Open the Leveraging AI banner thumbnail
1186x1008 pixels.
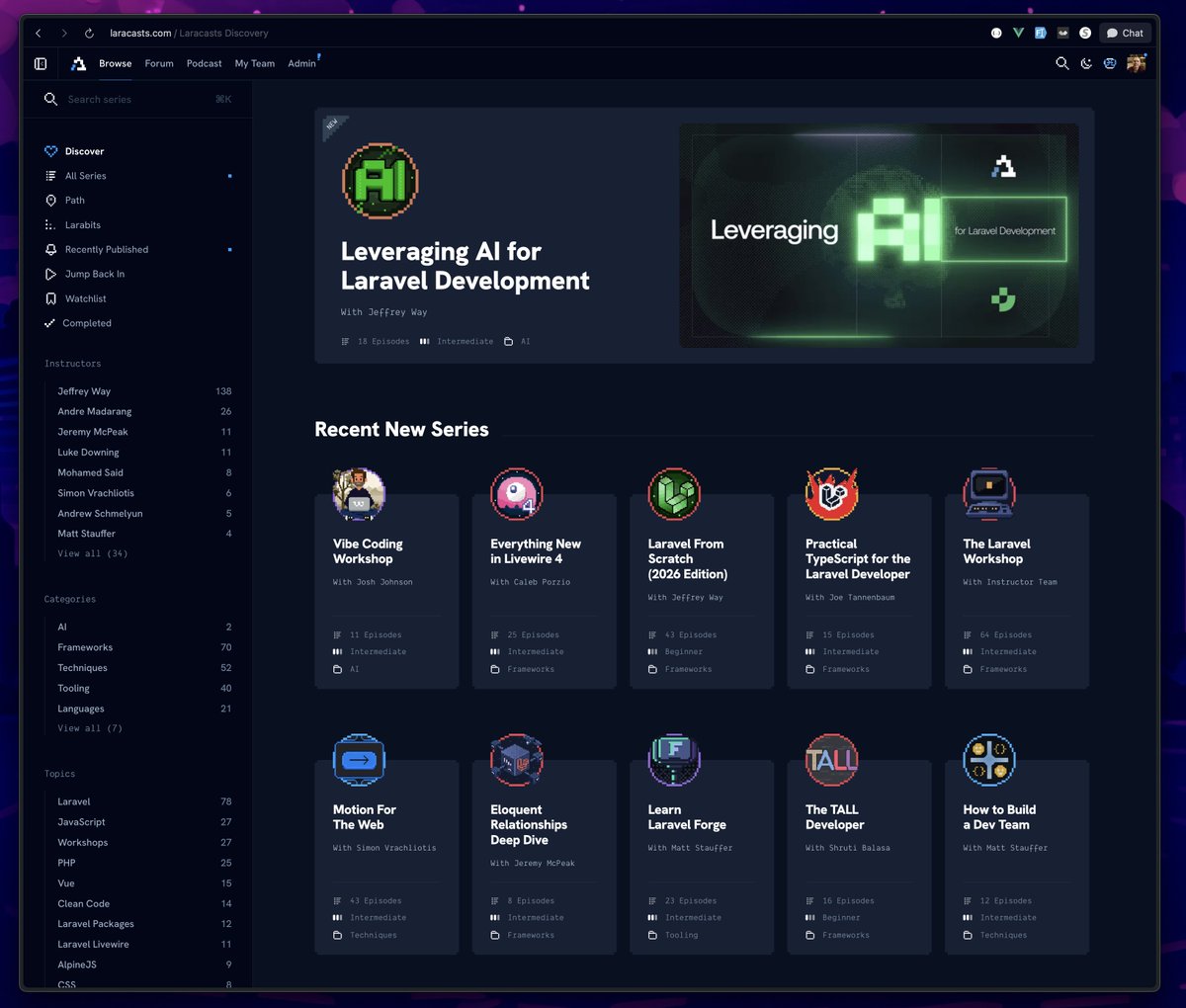pos(879,235)
